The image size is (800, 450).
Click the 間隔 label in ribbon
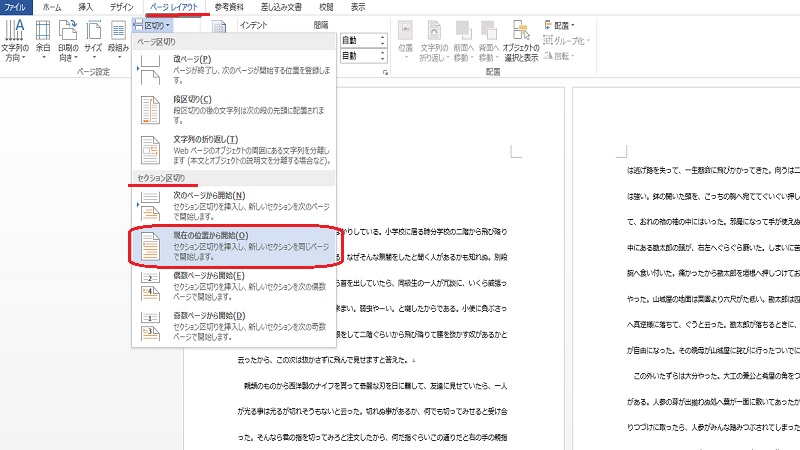click(321, 25)
